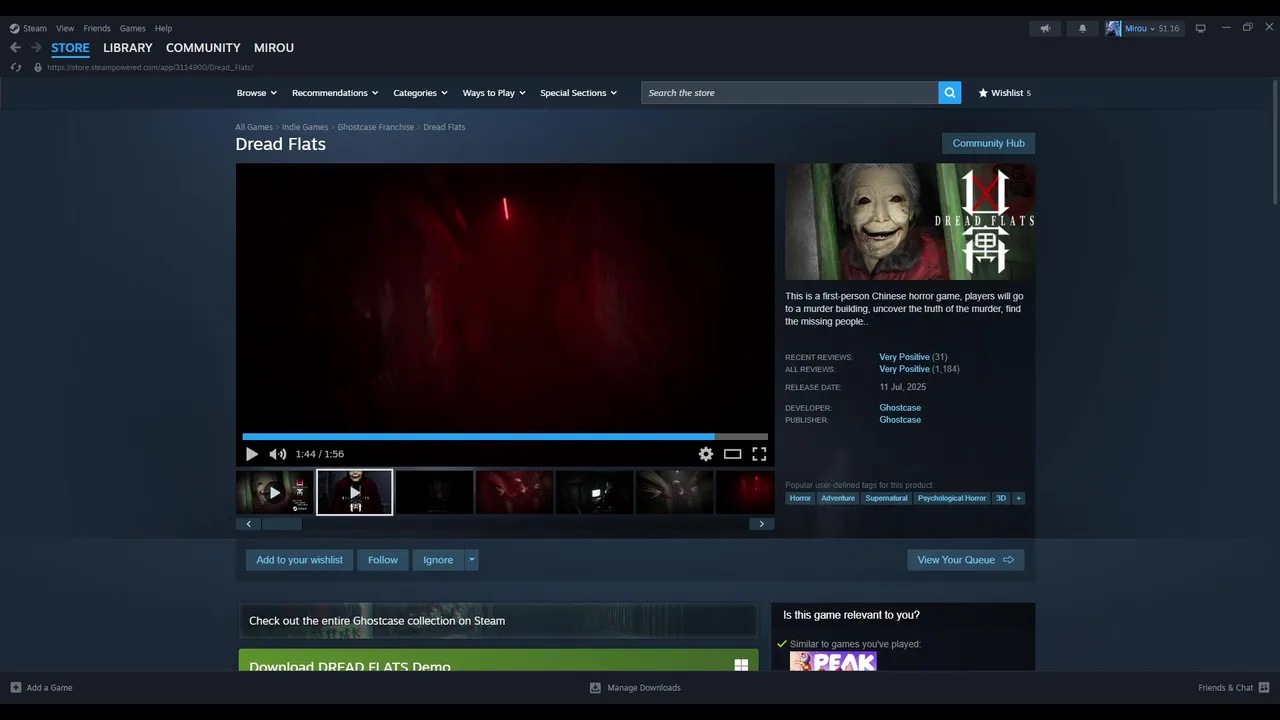Click the Ghostcase Franchise breadcrumb

[x=376, y=127]
